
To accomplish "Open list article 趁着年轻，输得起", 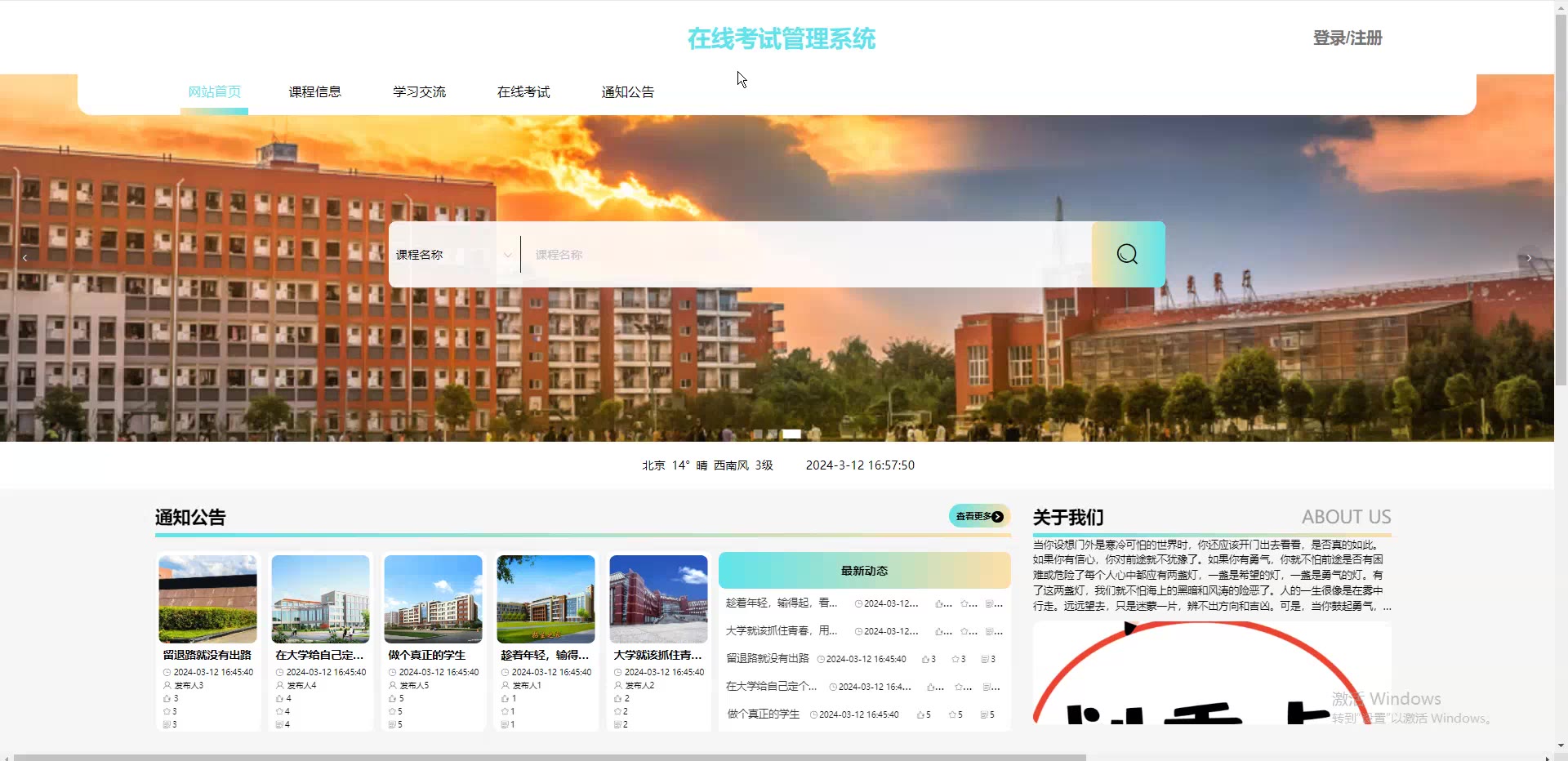I will 782,603.
